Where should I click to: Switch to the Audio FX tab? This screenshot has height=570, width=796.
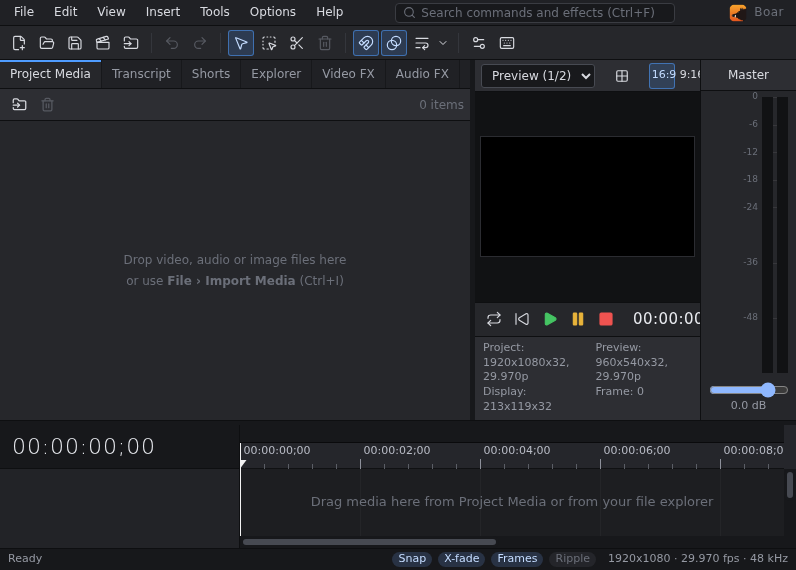coord(422,74)
